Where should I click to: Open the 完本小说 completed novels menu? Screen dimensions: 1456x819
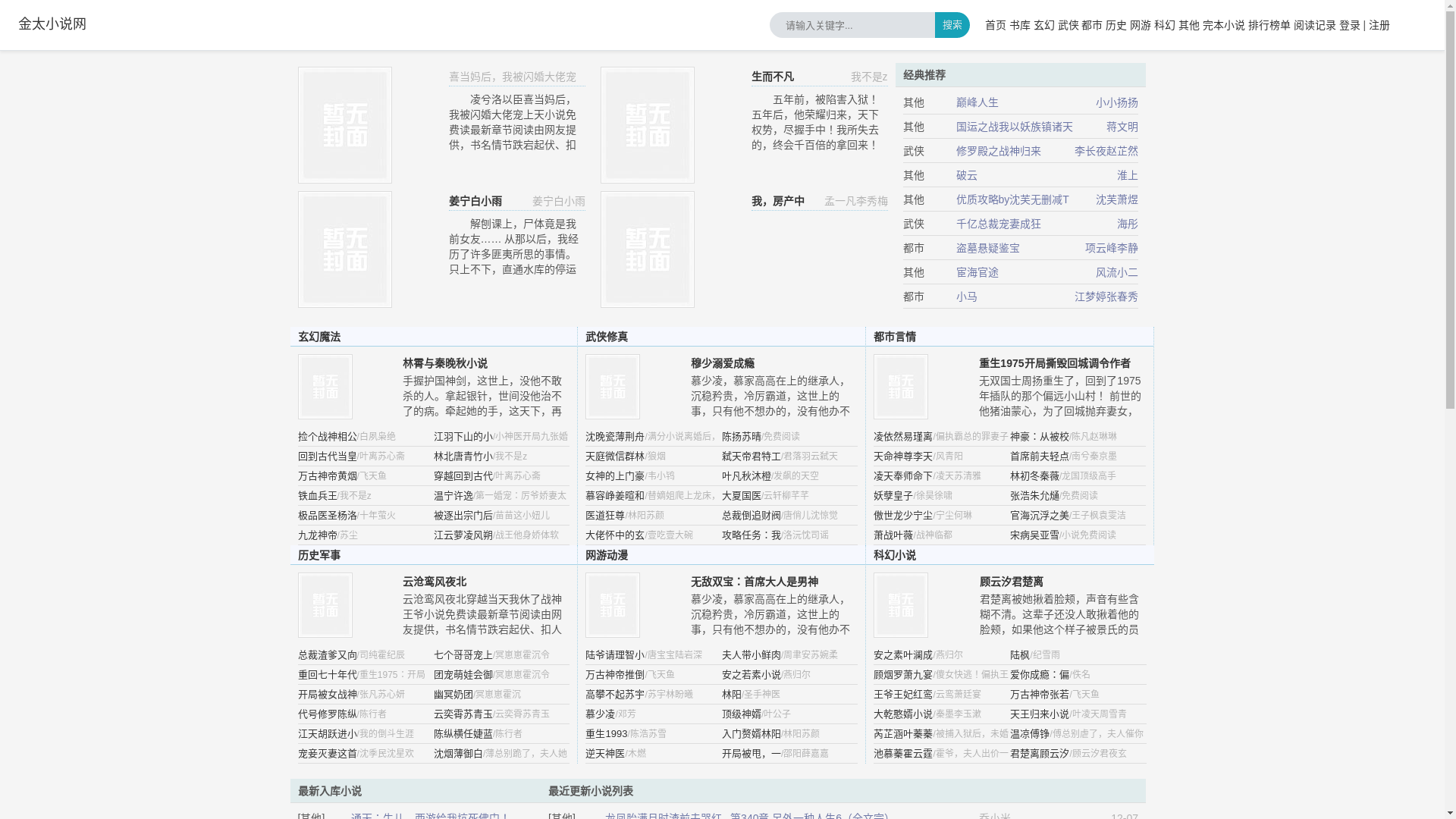click(x=1223, y=25)
